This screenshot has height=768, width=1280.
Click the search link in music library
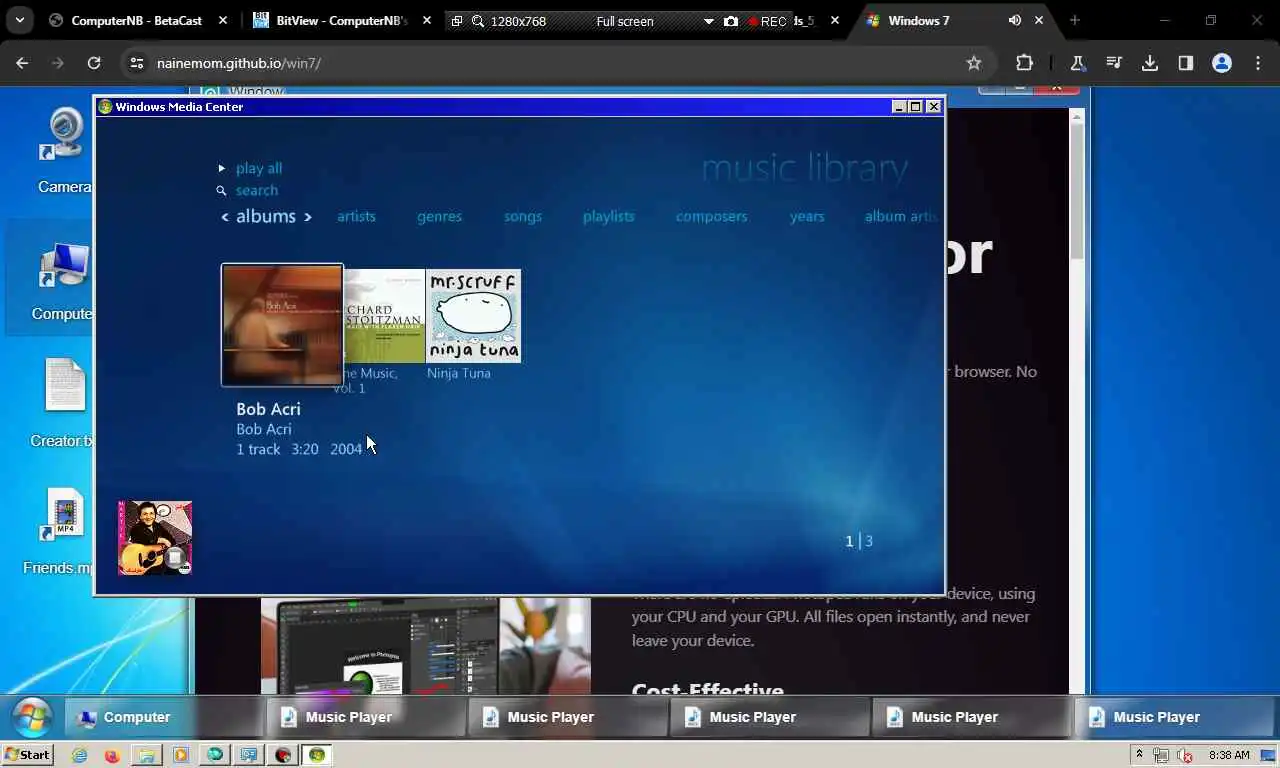coord(257,190)
